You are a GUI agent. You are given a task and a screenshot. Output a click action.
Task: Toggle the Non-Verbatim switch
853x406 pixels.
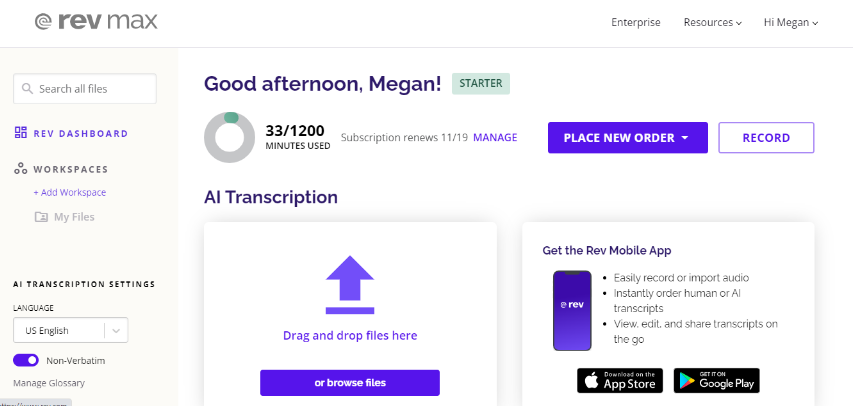(x=26, y=360)
